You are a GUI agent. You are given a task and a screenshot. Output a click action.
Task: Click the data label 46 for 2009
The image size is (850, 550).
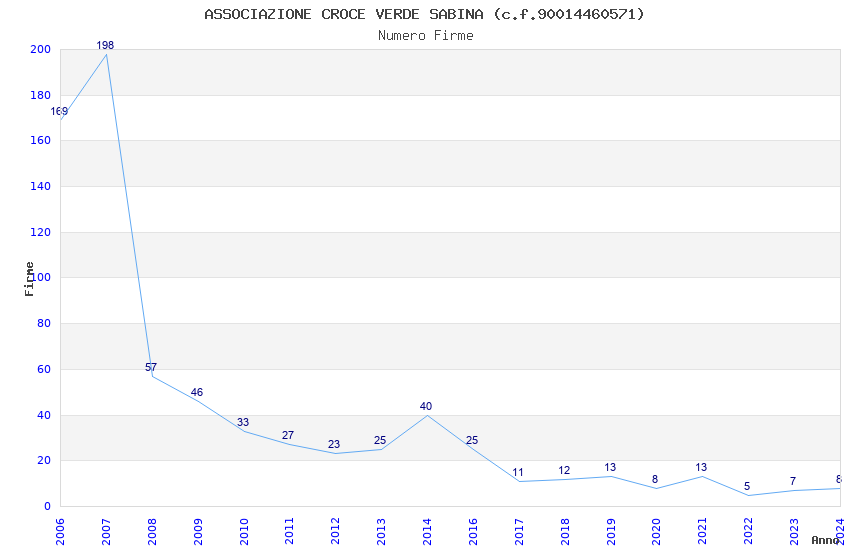point(197,392)
